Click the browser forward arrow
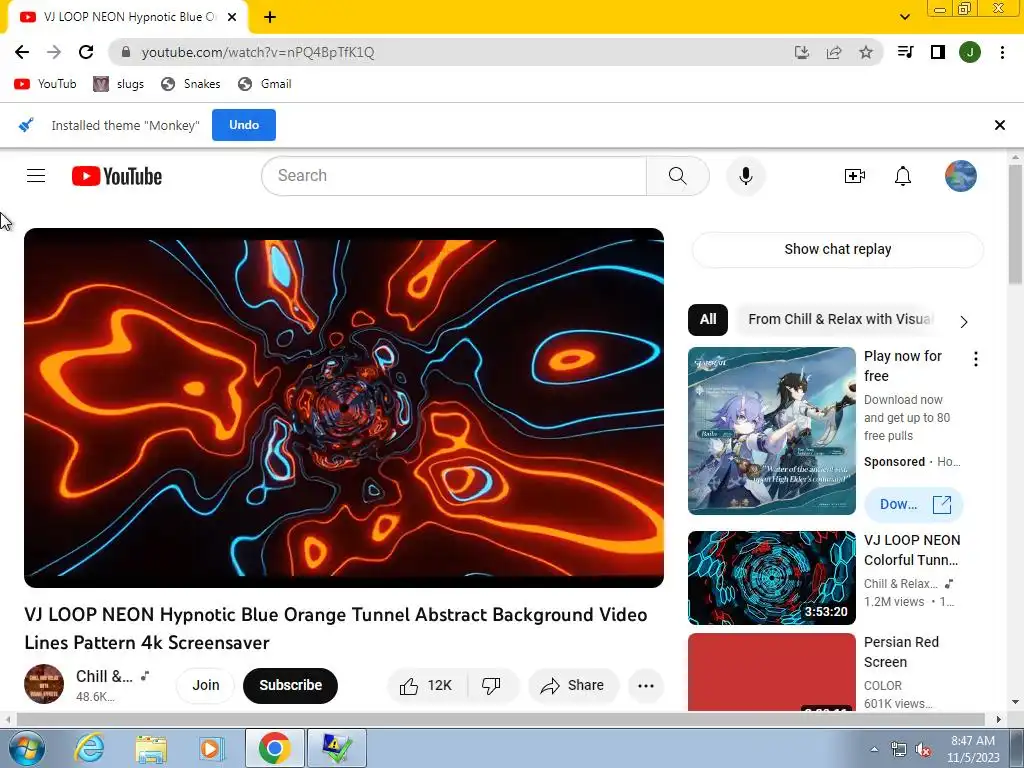1024x768 pixels. [54, 52]
